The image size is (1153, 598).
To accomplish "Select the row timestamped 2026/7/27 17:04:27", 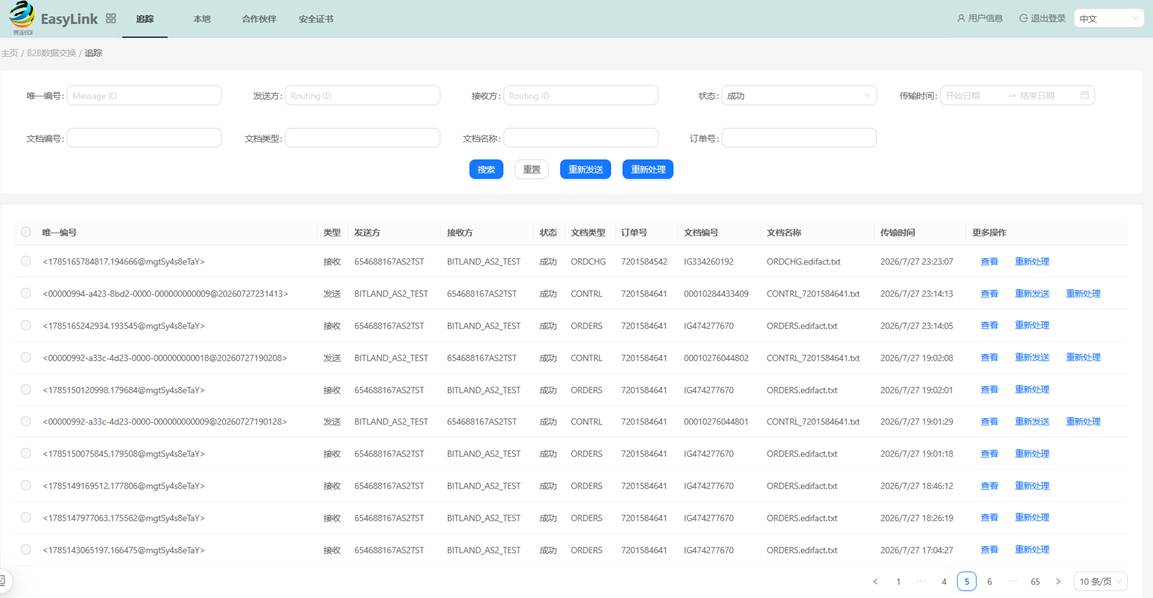I will [26, 549].
